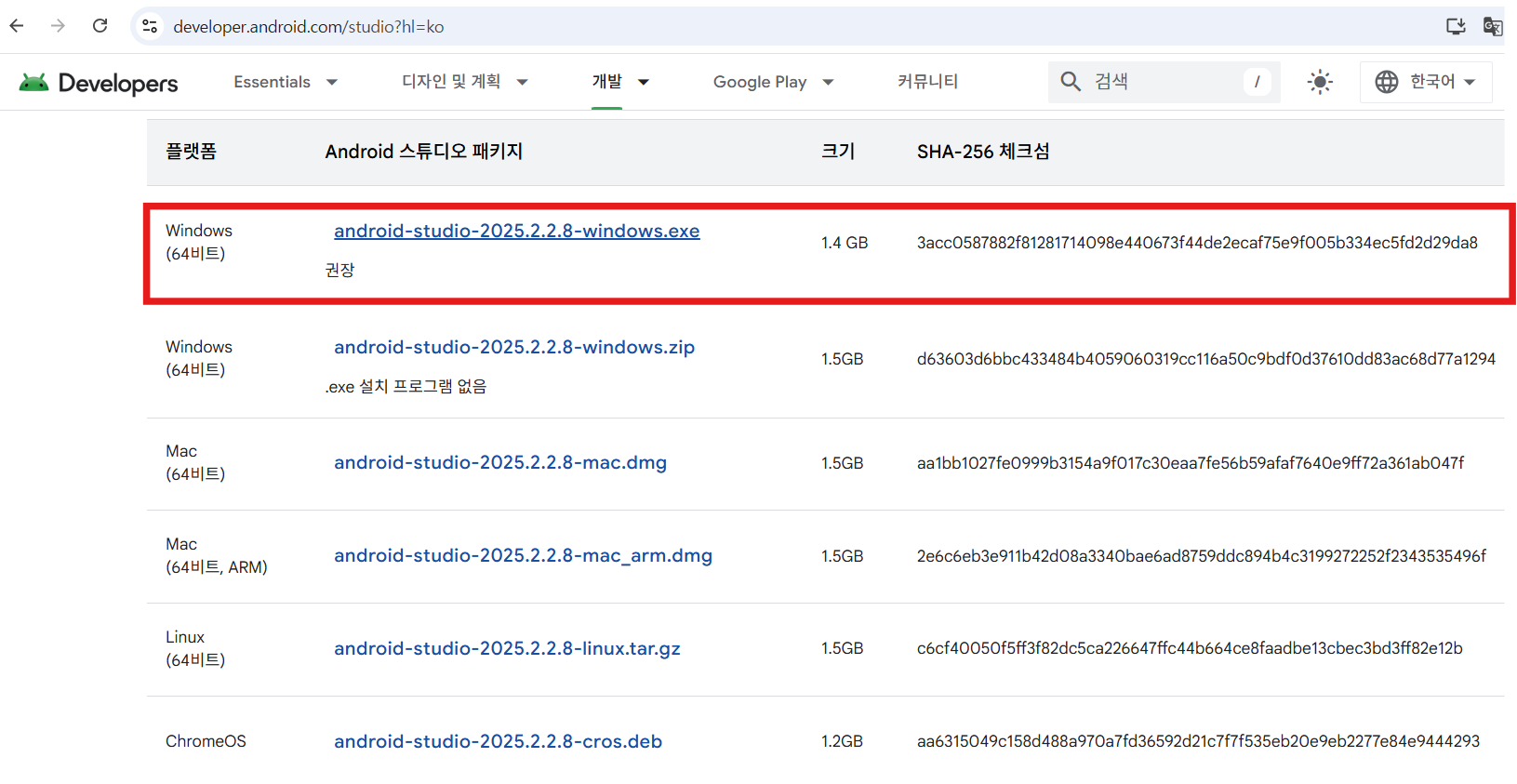
Task: Go back with the browser back arrow
Action: [17, 26]
